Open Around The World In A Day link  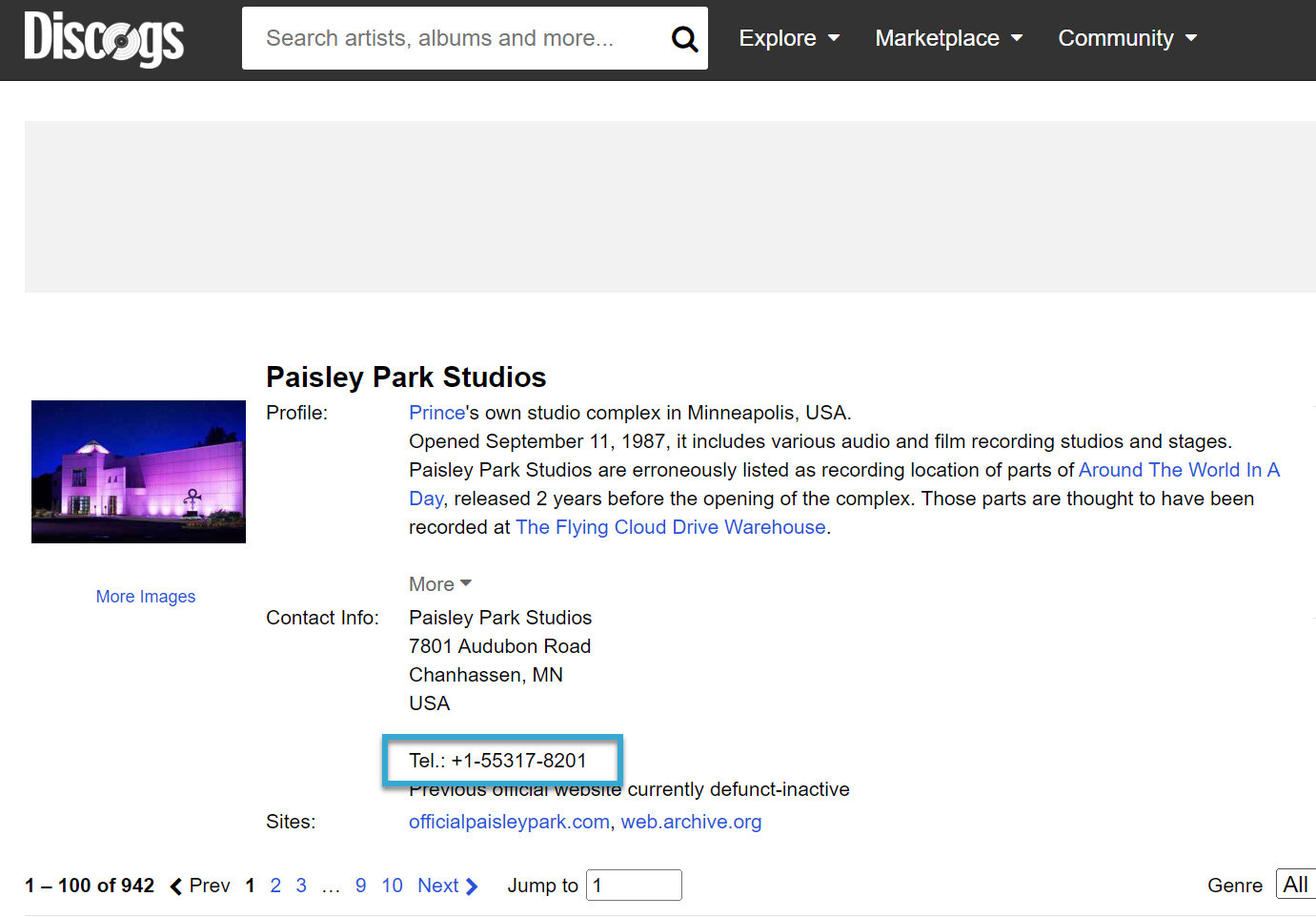click(x=1178, y=470)
